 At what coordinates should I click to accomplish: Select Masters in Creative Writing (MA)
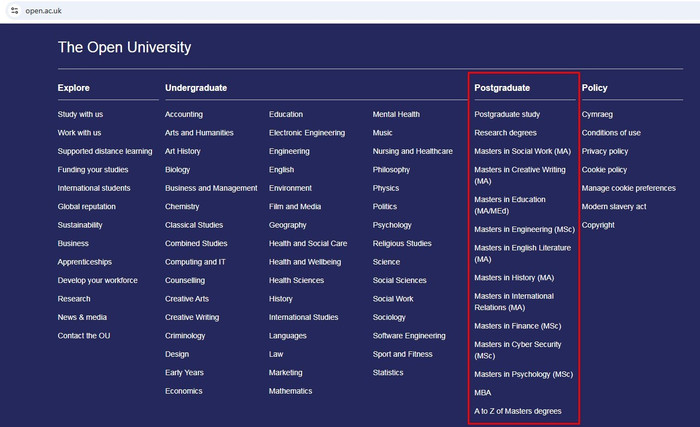click(520, 175)
